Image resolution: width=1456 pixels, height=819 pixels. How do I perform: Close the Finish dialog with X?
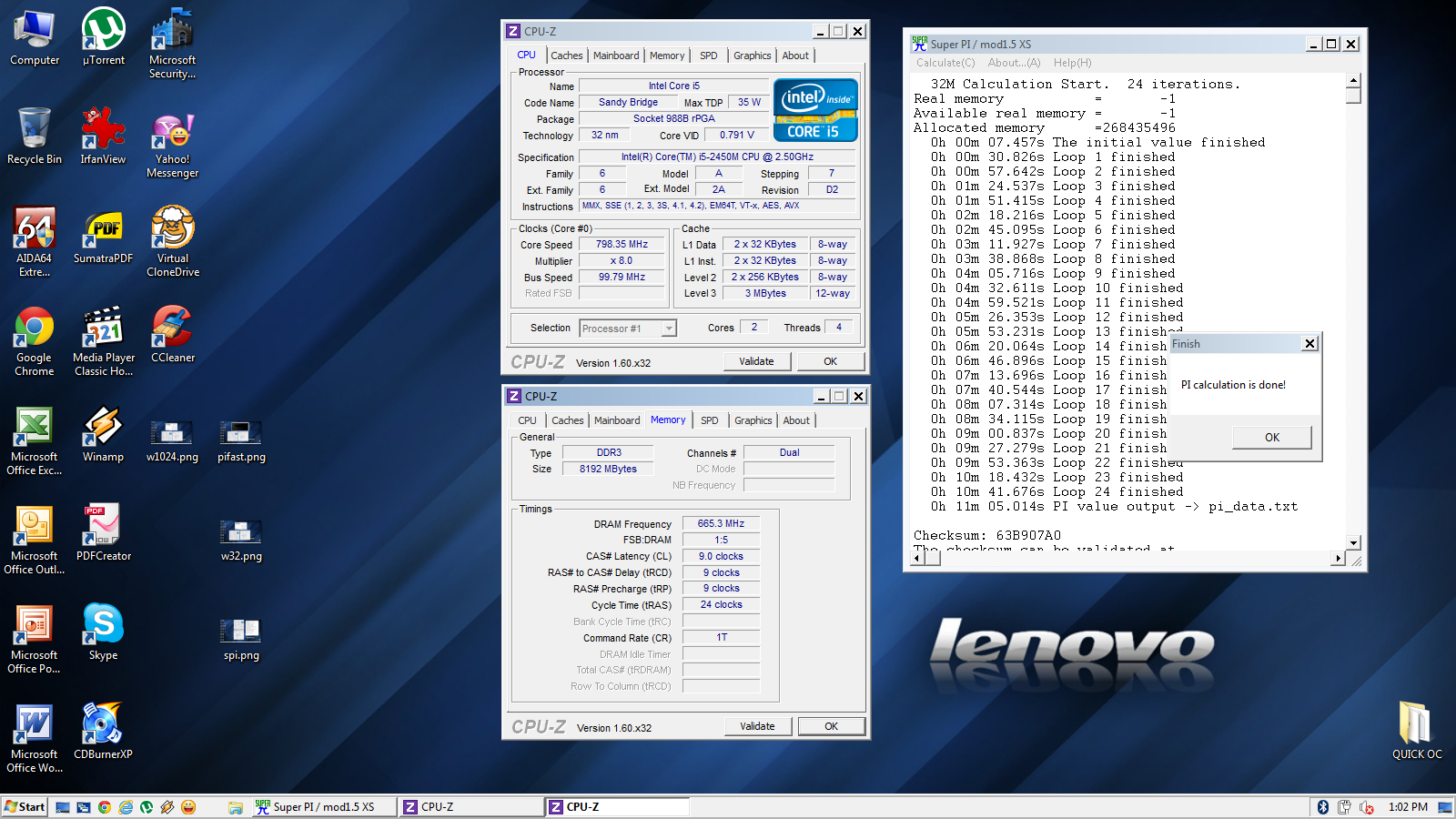(1309, 344)
